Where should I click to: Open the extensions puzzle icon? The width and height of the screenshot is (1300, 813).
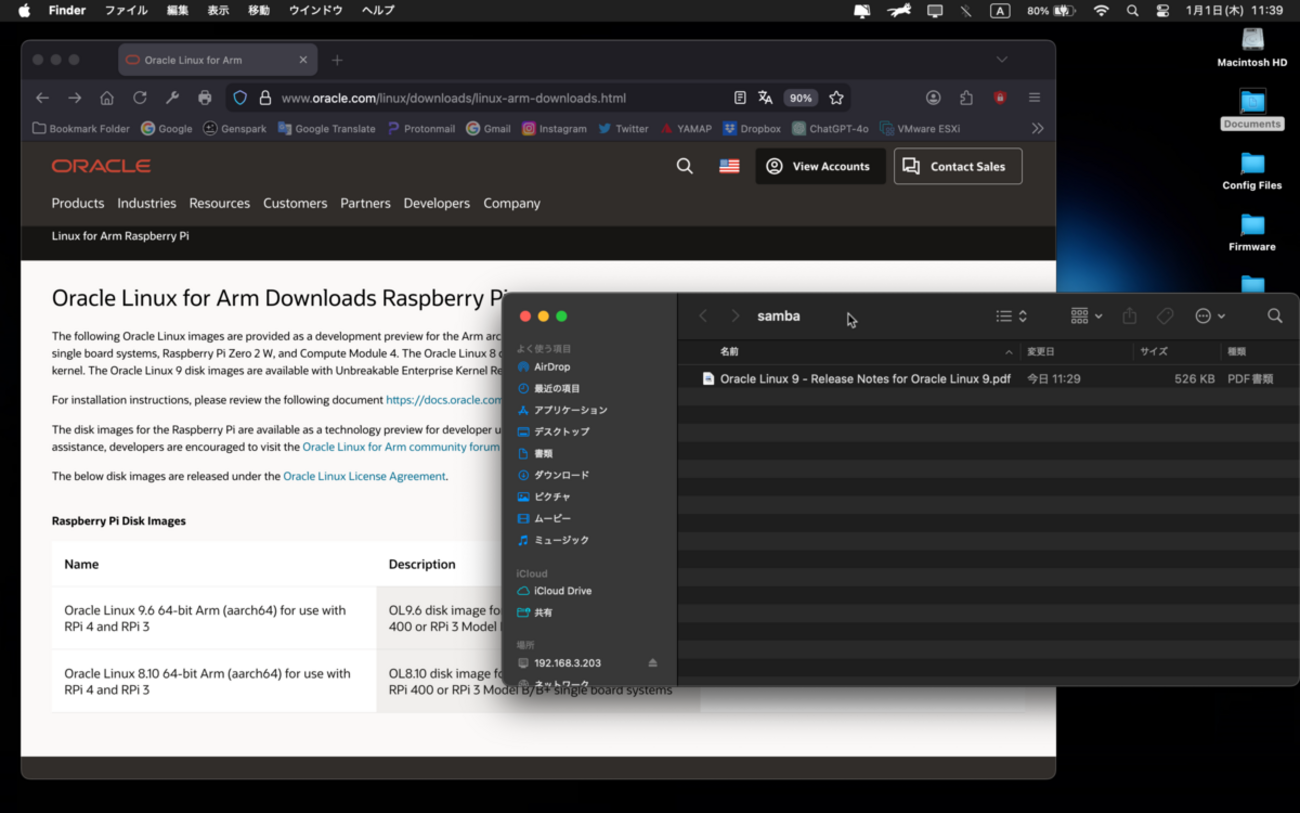tap(966, 98)
